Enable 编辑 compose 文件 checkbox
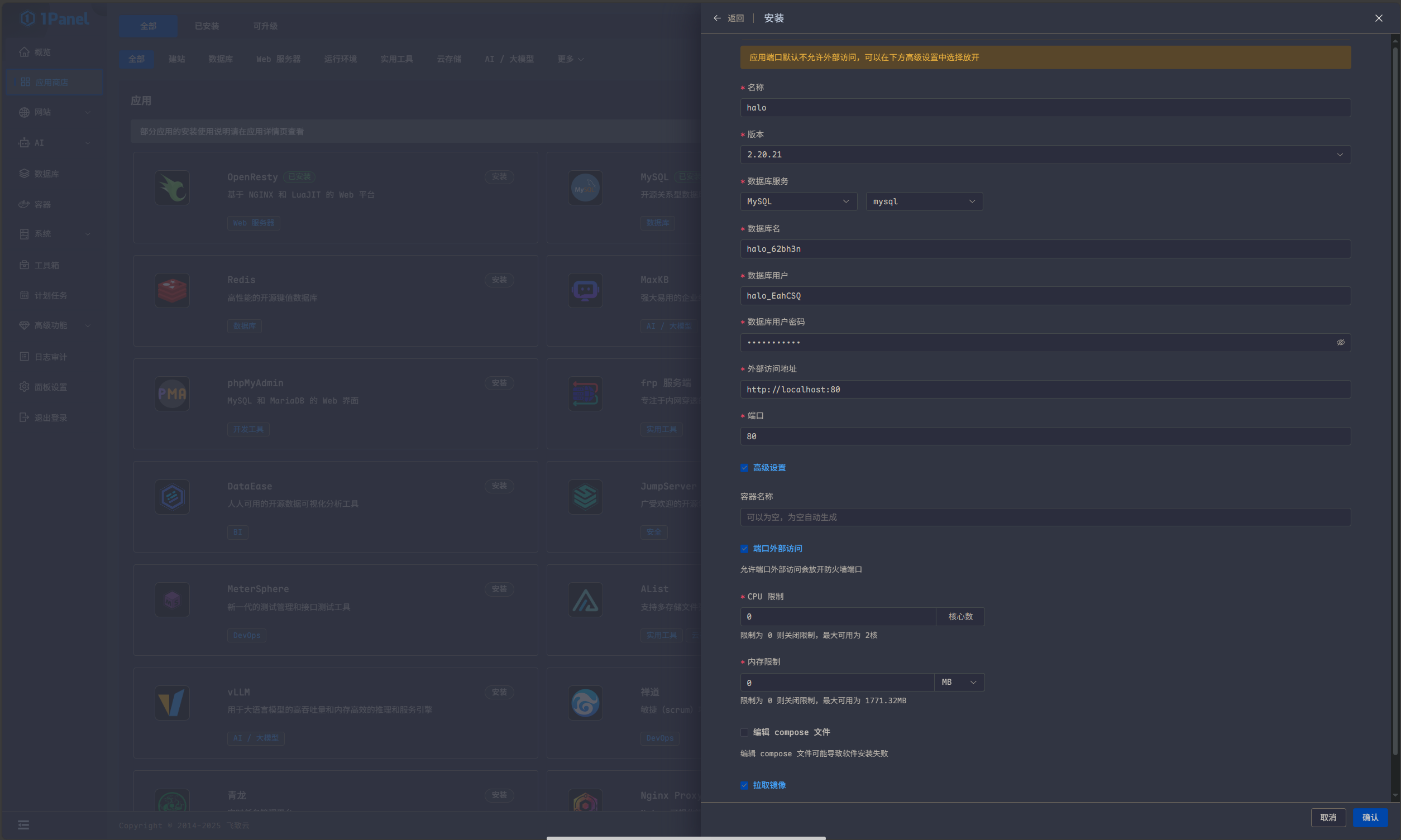Image resolution: width=1401 pixels, height=840 pixels. (744, 732)
